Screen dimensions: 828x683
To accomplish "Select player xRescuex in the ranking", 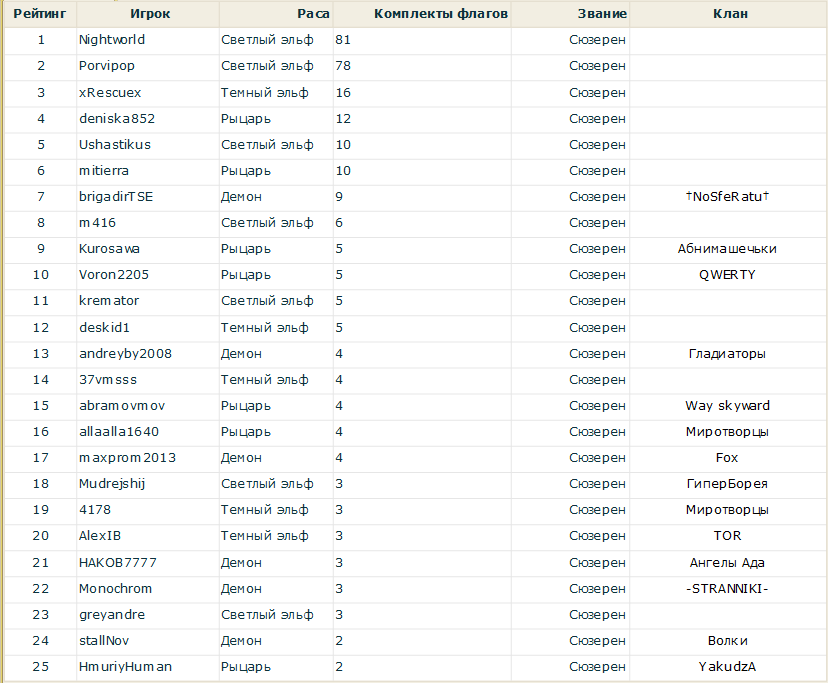I will [110, 92].
